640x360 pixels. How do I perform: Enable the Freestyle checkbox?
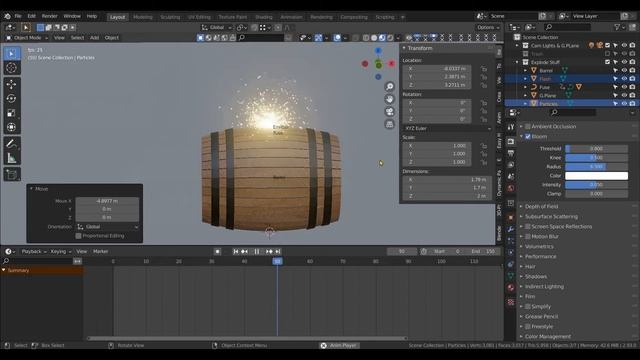coord(528,327)
